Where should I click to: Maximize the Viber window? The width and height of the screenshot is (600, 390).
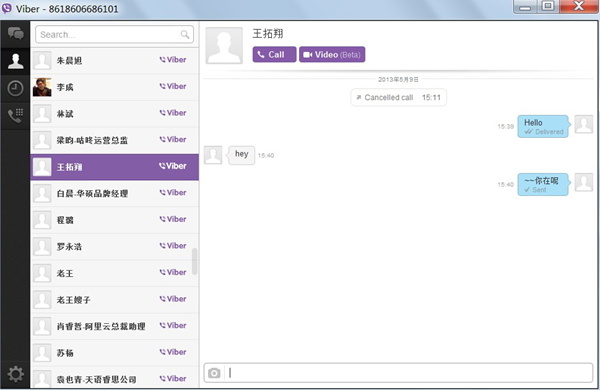pyautogui.click(x=548, y=7)
